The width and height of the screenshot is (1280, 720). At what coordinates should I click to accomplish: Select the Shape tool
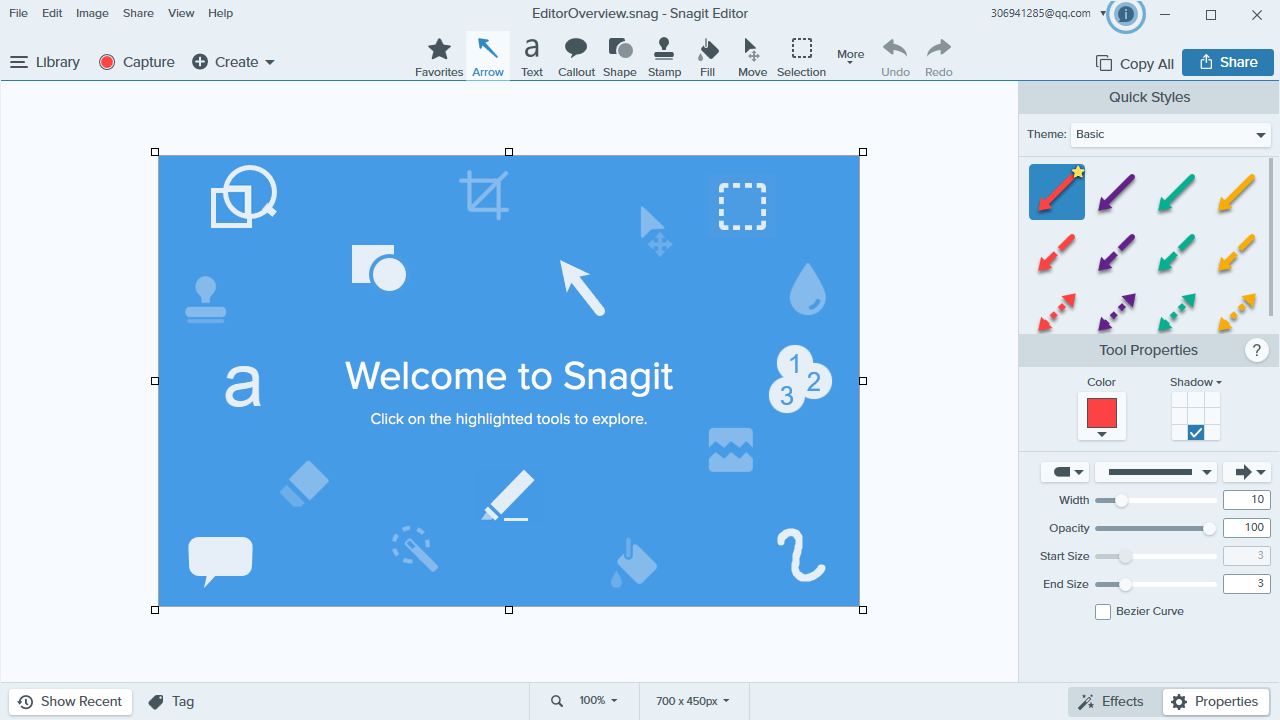pos(619,55)
